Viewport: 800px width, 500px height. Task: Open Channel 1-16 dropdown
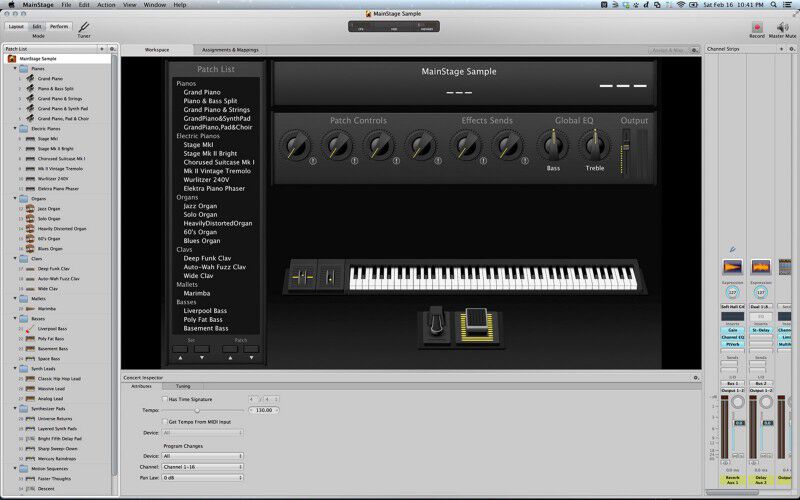203,467
